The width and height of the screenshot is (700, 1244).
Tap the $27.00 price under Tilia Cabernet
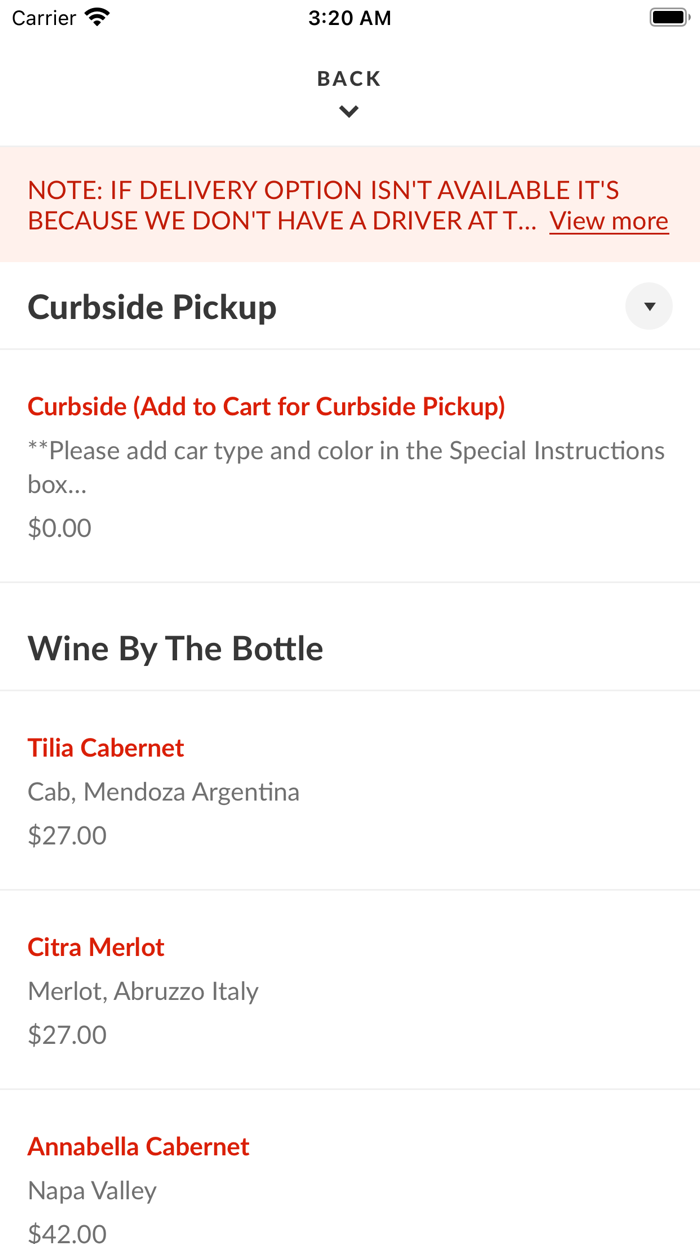[66, 834]
